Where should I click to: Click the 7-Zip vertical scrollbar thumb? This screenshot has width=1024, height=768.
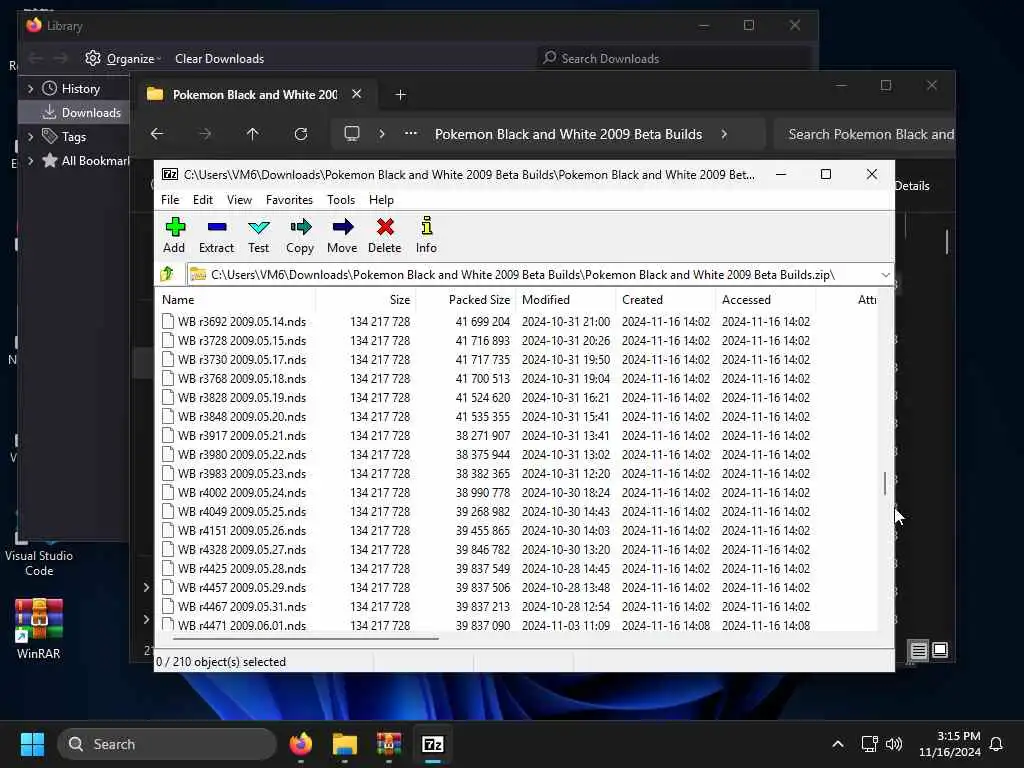tap(885, 484)
